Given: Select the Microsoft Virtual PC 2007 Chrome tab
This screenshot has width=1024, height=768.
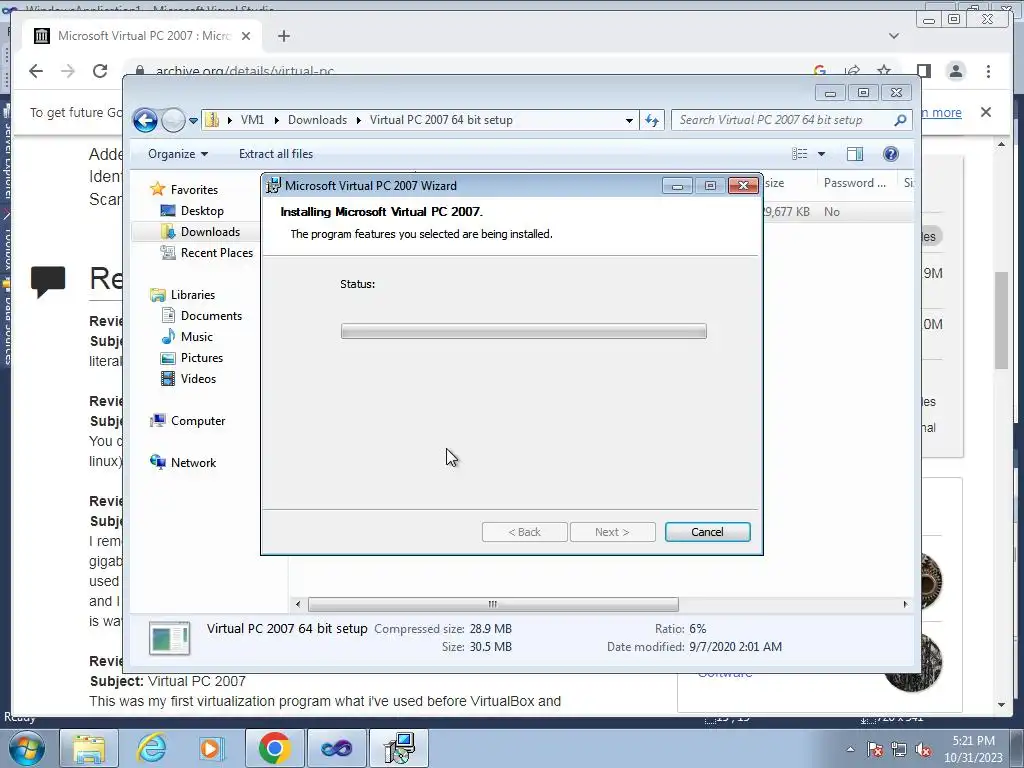Looking at the screenshot, I should [x=142, y=36].
